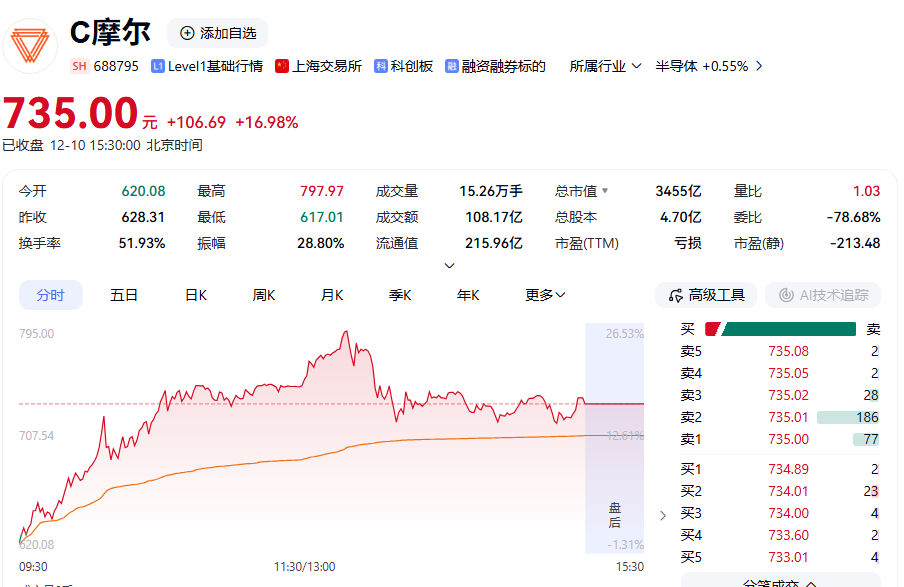Click the buy/sell ratio bar

tap(780, 329)
